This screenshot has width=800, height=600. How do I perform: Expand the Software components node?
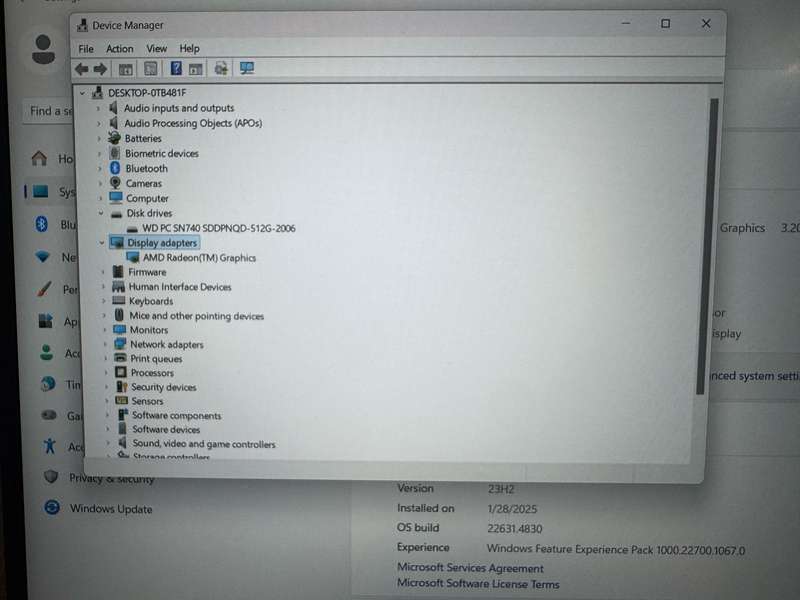pyautogui.click(x=107, y=415)
